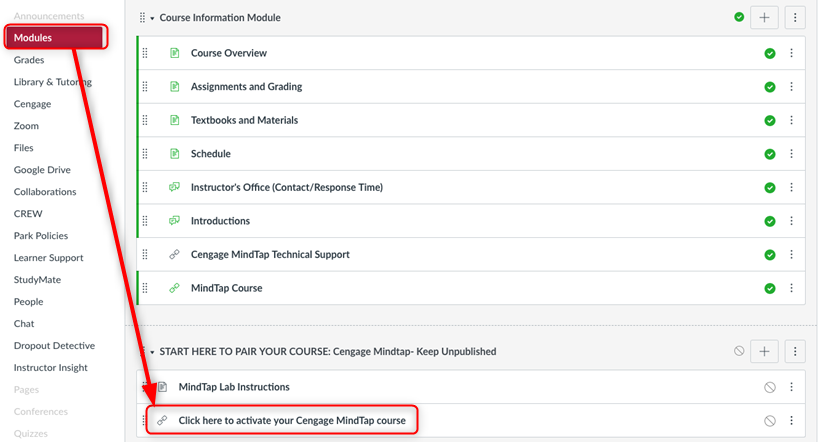The image size is (826, 442).
Task: Open options menu for MindTap Course
Action: (791, 288)
